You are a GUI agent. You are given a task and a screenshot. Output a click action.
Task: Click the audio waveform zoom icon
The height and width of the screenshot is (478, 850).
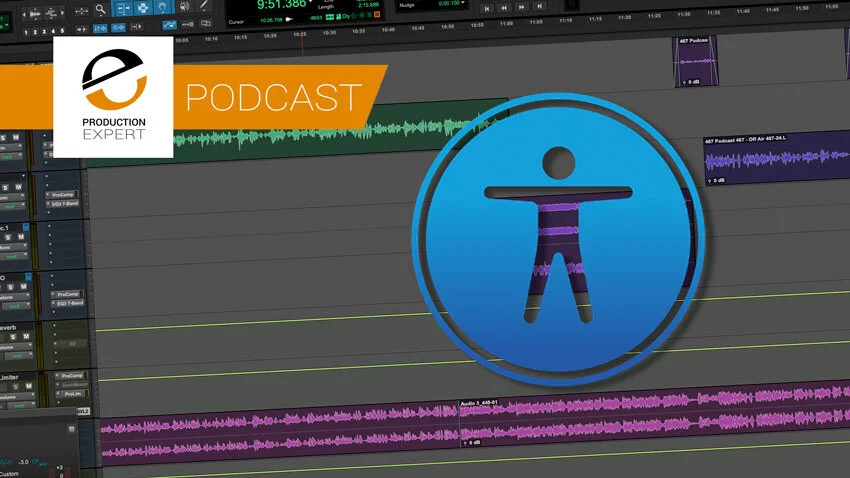[x=35, y=14]
